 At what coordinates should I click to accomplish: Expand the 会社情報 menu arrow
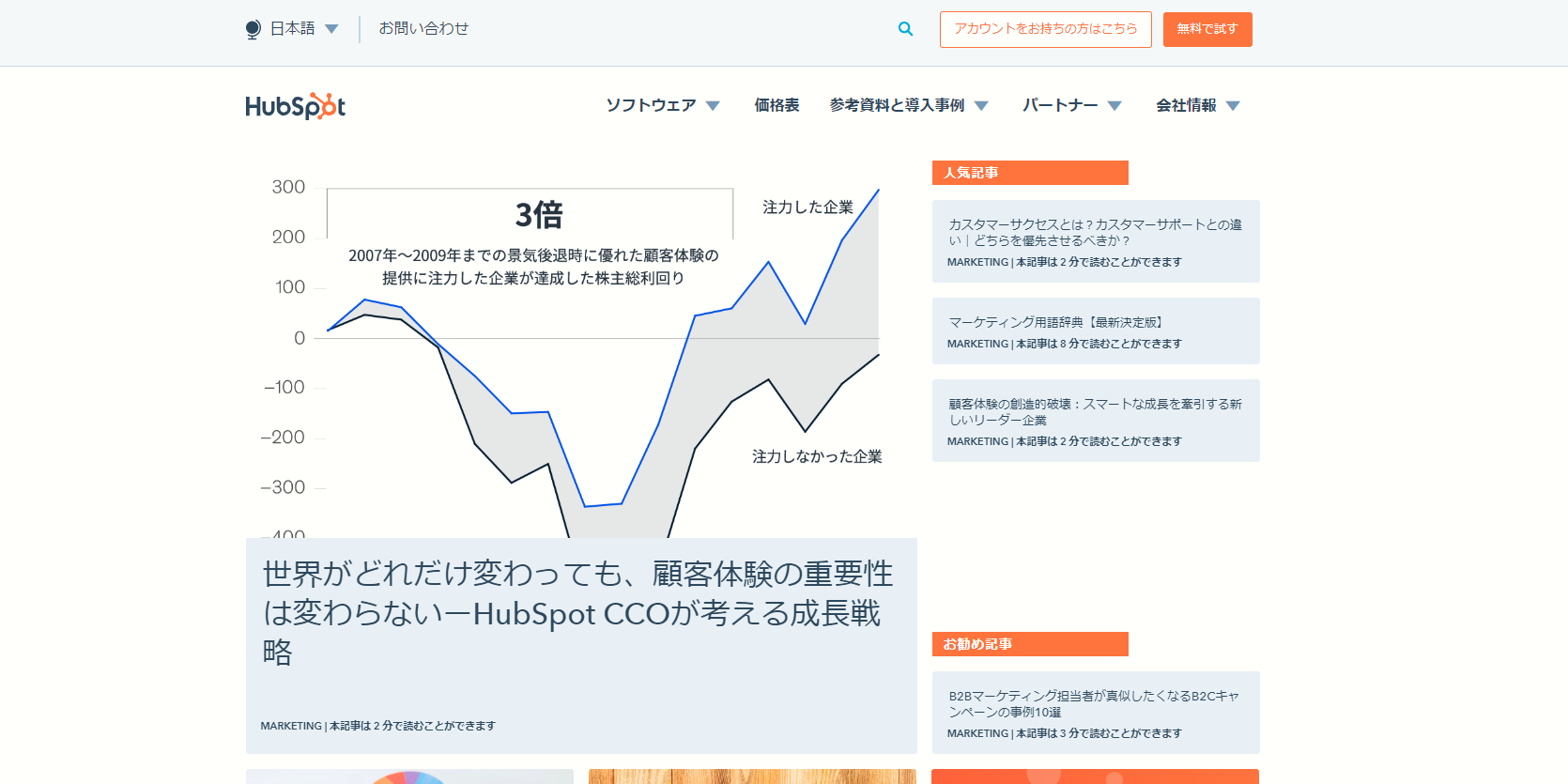click(1233, 106)
